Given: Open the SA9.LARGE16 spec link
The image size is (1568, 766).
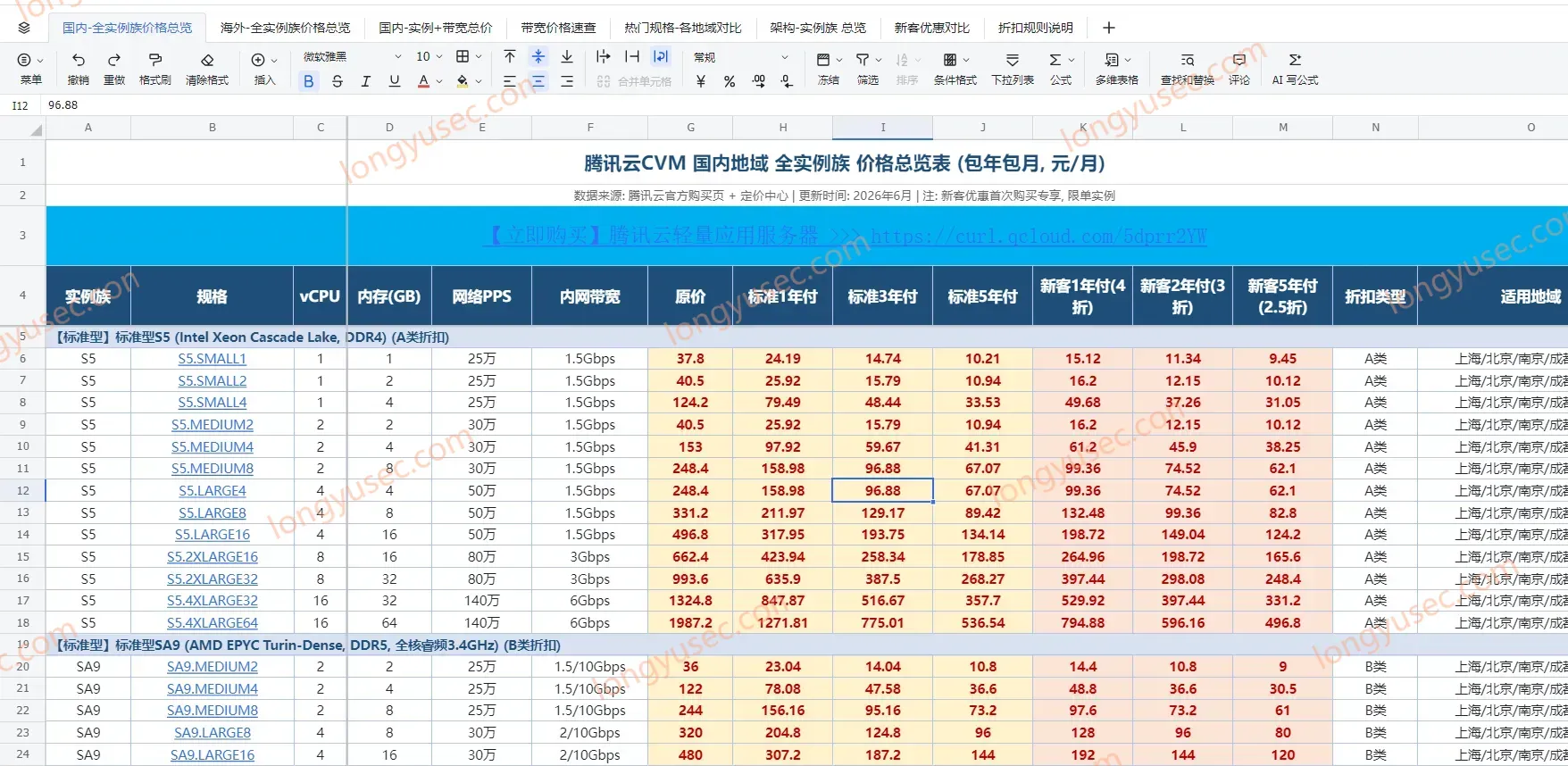Looking at the screenshot, I should click(213, 754).
